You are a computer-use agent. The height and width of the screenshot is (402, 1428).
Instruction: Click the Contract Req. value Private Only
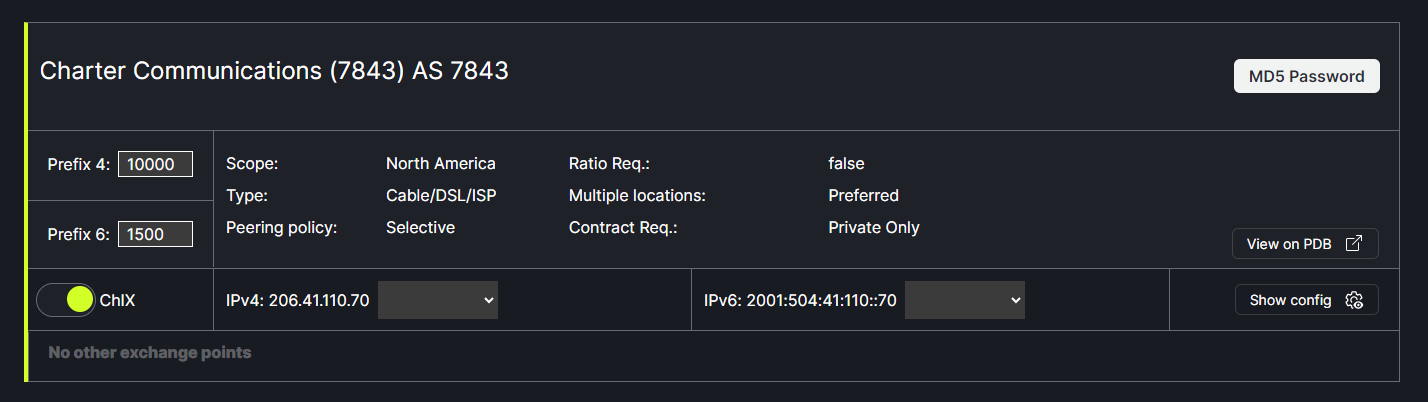(x=873, y=228)
